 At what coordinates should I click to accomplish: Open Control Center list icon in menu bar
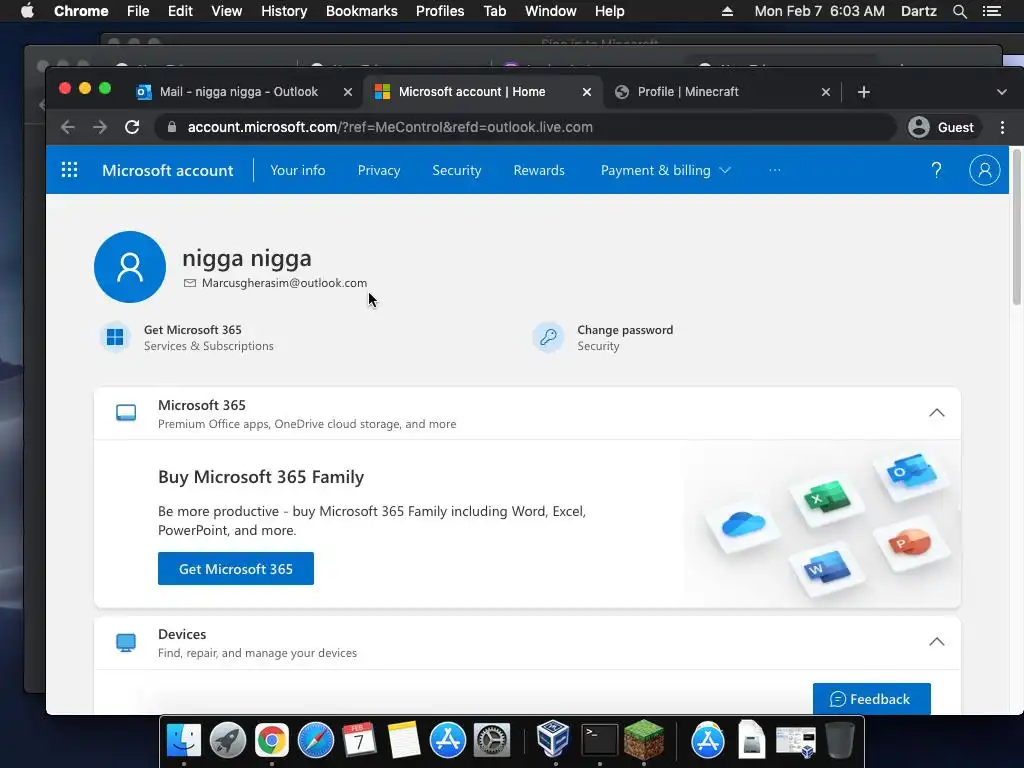coord(991,11)
